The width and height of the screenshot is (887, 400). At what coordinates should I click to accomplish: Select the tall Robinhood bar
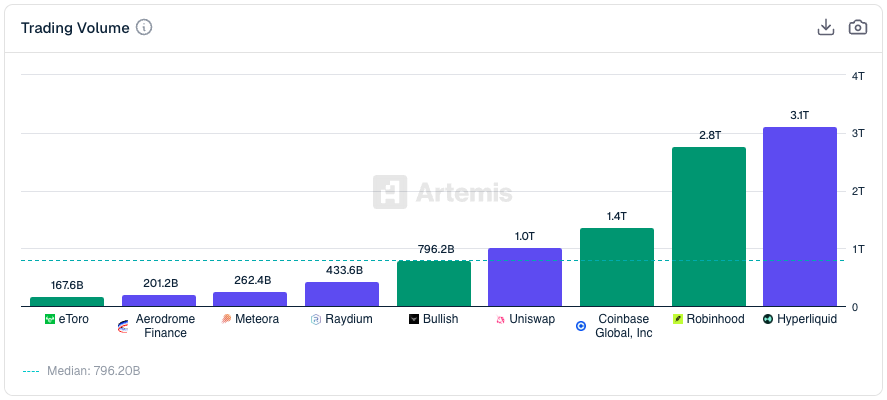(709, 227)
